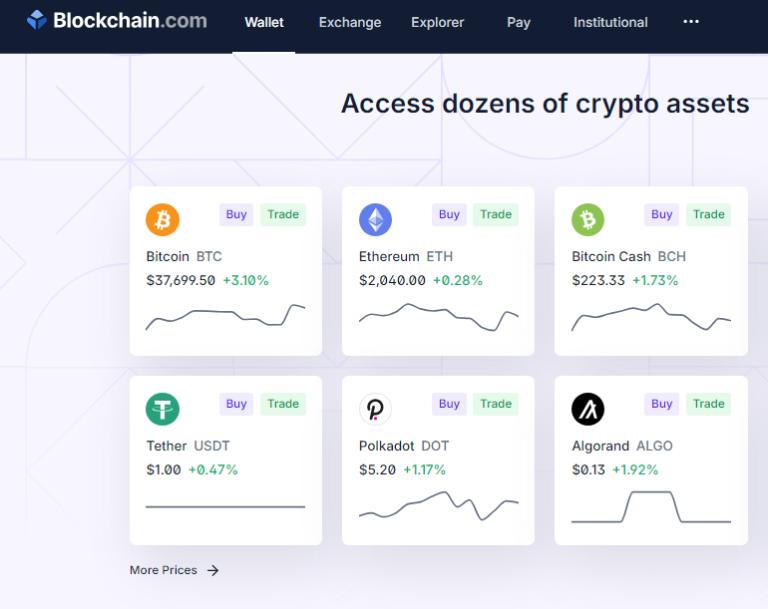Open the Institutional navigation item
Viewport: 768px width, 609px height.
click(610, 23)
